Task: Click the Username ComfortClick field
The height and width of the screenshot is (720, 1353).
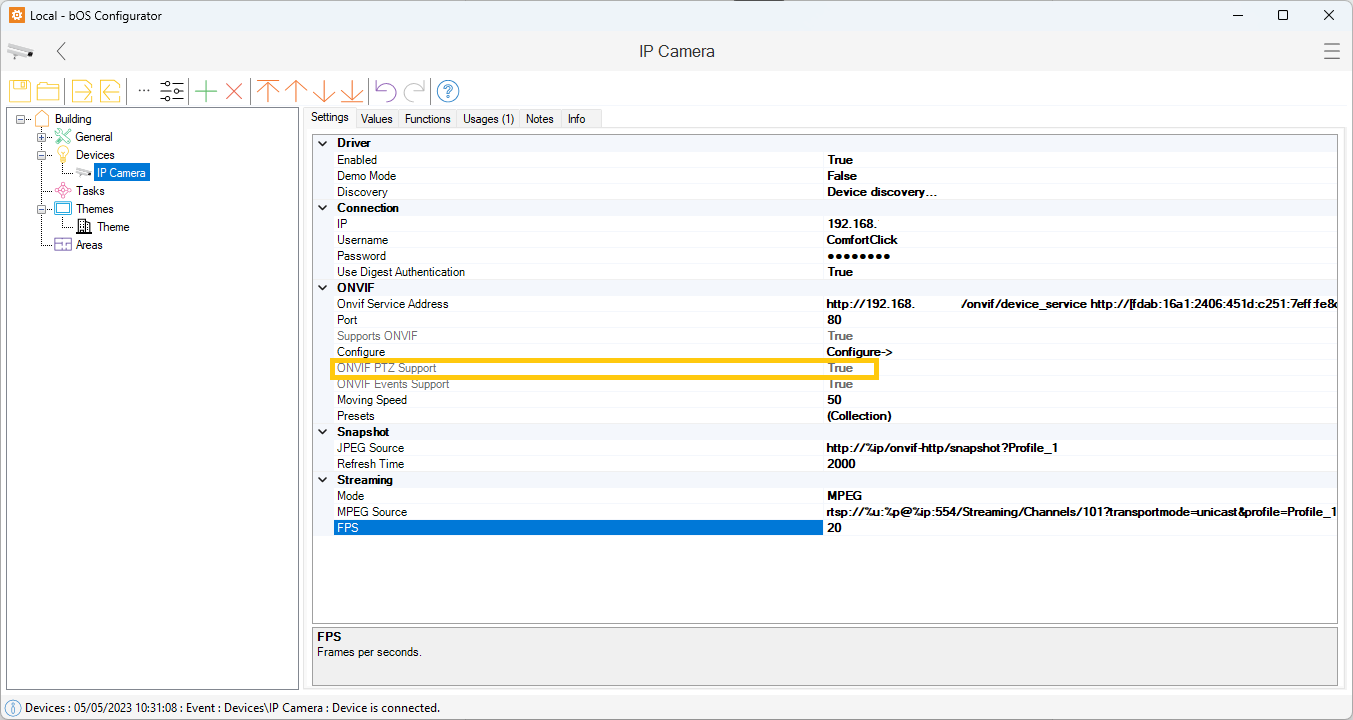Action: [x=862, y=240]
